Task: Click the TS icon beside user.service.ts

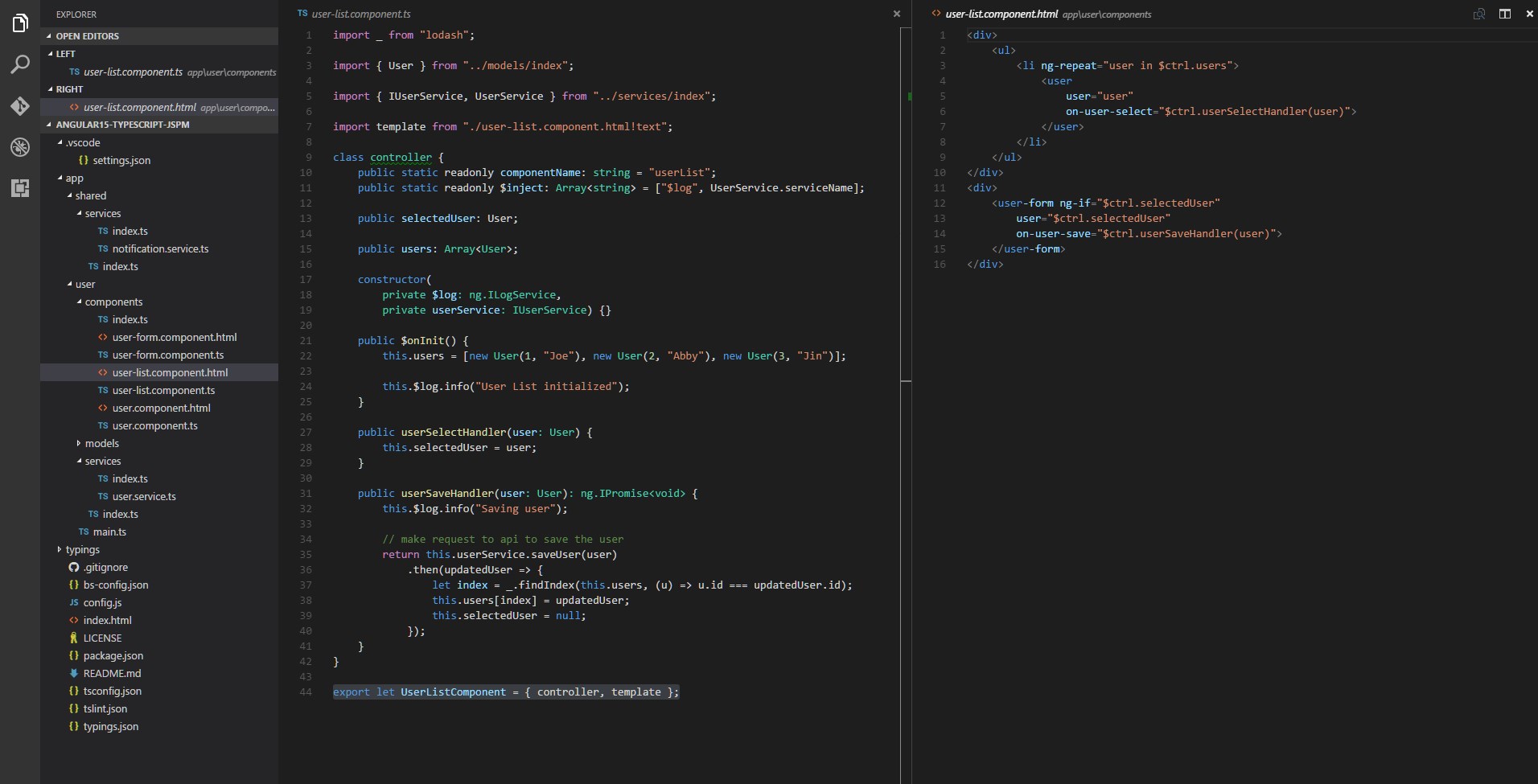Action: click(103, 496)
